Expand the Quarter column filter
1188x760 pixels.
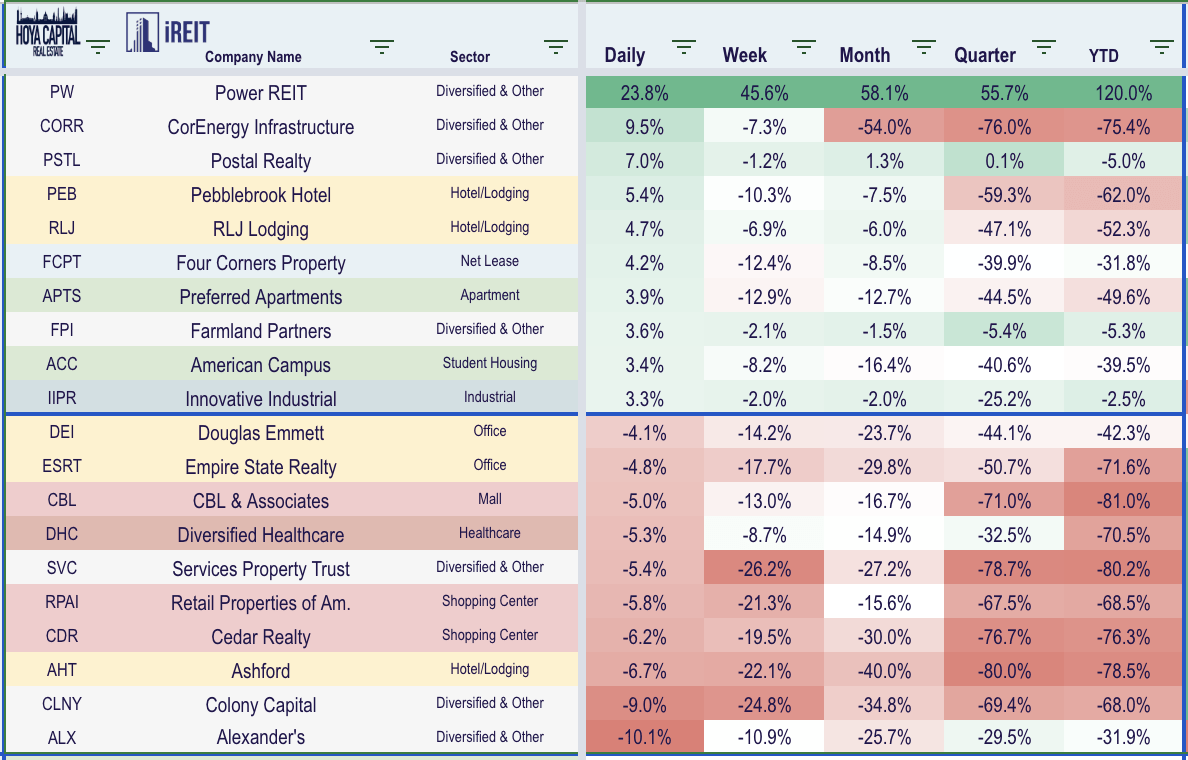pyautogui.click(x=1044, y=46)
